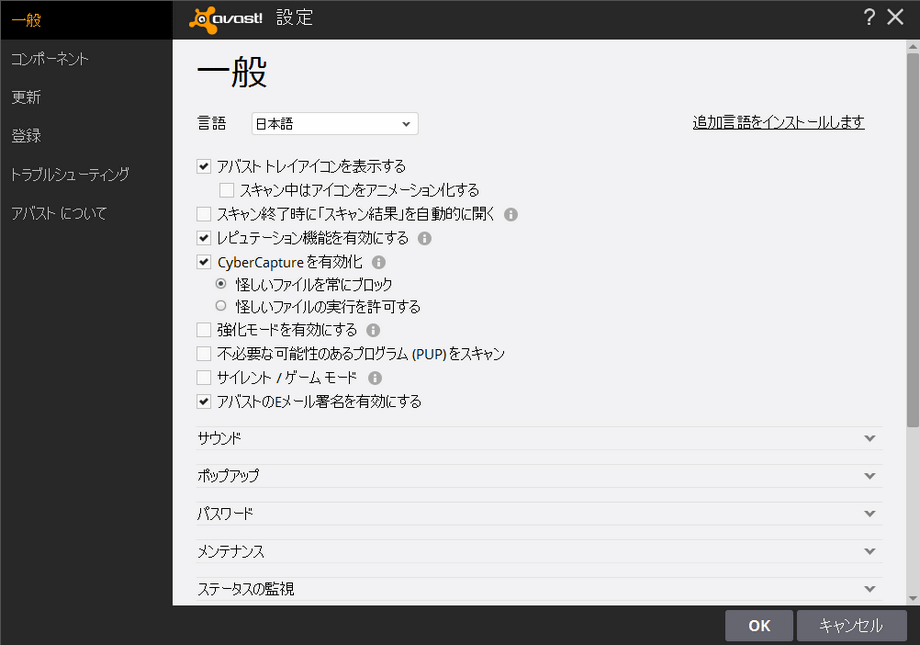Image resolution: width=920 pixels, height=645 pixels.
Task: Show info icon for レピュテーション機能
Action: [424, 238]
